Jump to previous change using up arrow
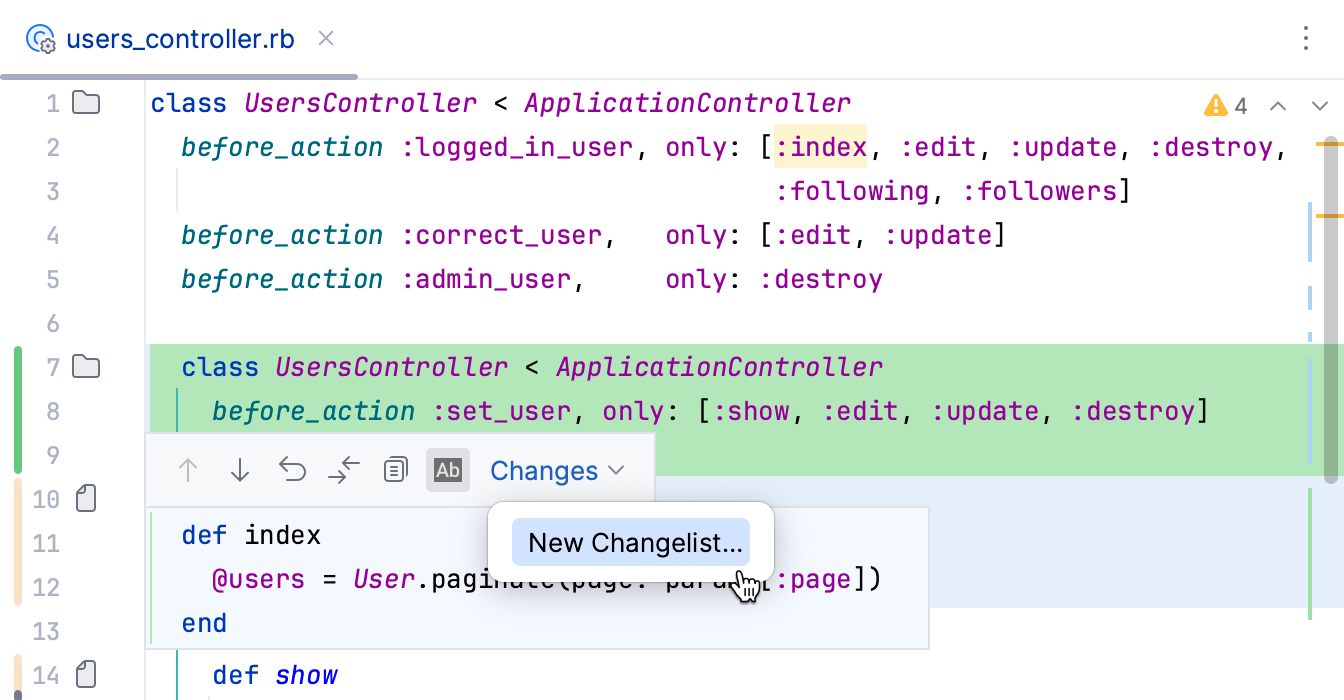 point(188,469)
